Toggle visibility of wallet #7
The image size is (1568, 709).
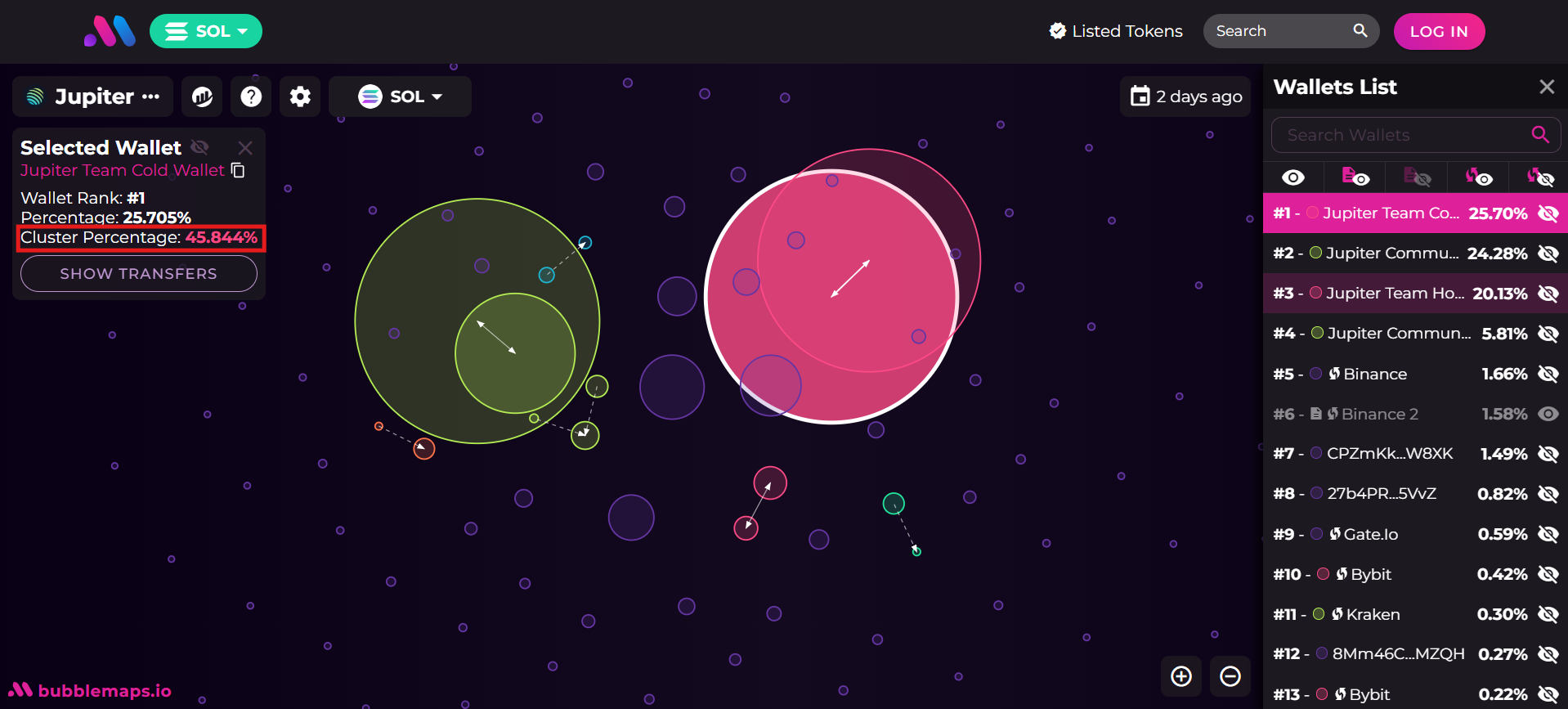point(1548,454)
